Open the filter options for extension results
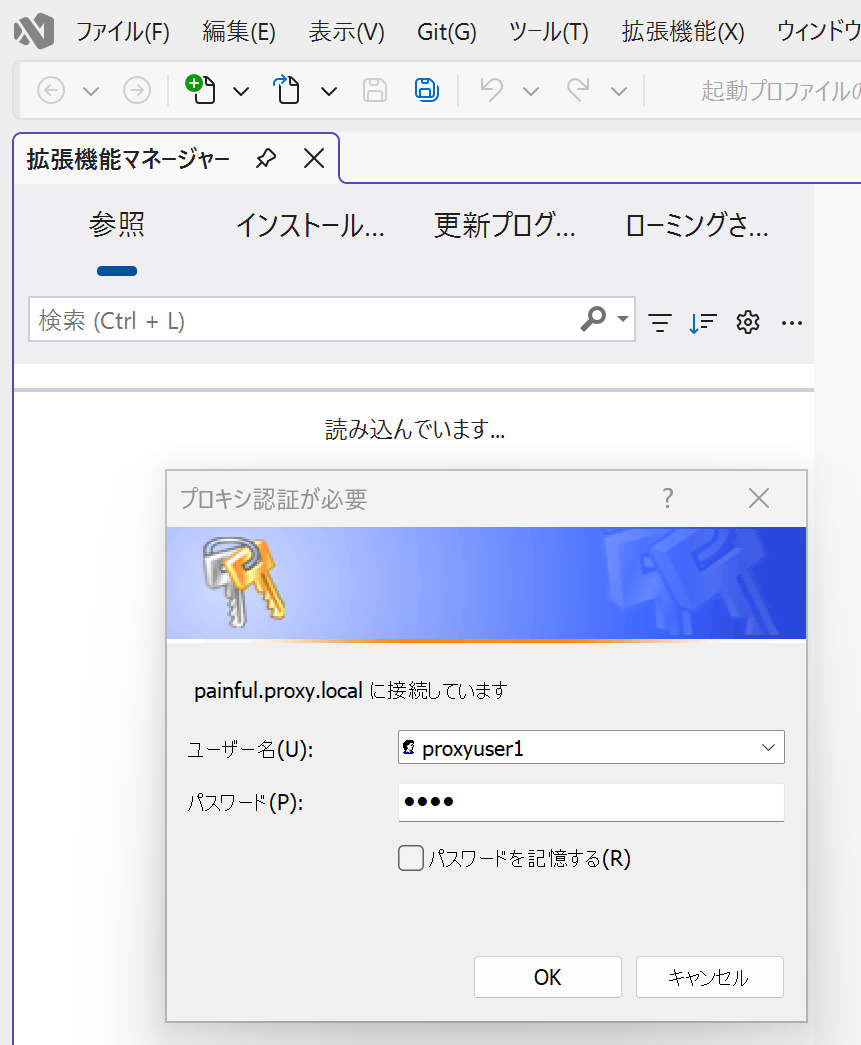This screenshot has height=1045, width=861. tap(659, 322)
